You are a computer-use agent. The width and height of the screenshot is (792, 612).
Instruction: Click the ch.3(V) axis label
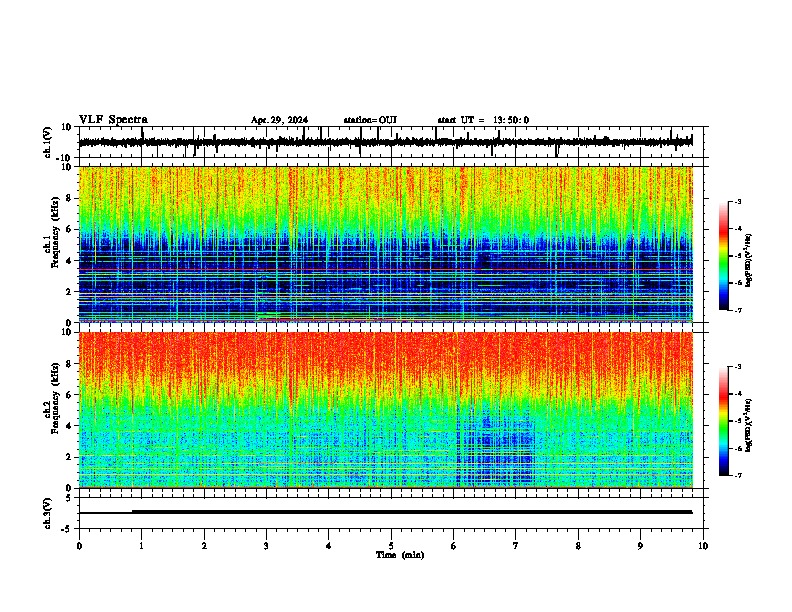click(x=48, y=513)
